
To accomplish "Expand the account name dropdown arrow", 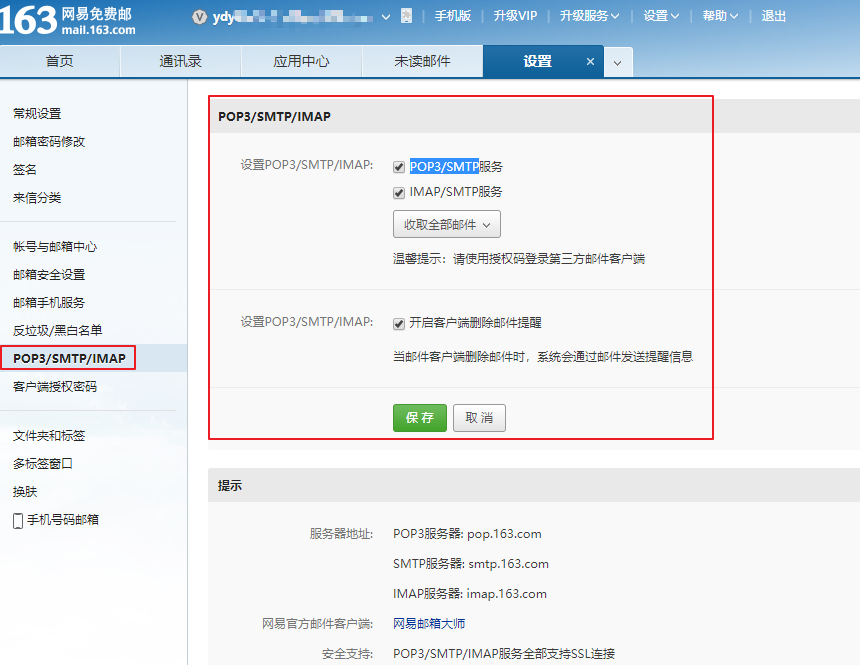I will tap(386, 17).
